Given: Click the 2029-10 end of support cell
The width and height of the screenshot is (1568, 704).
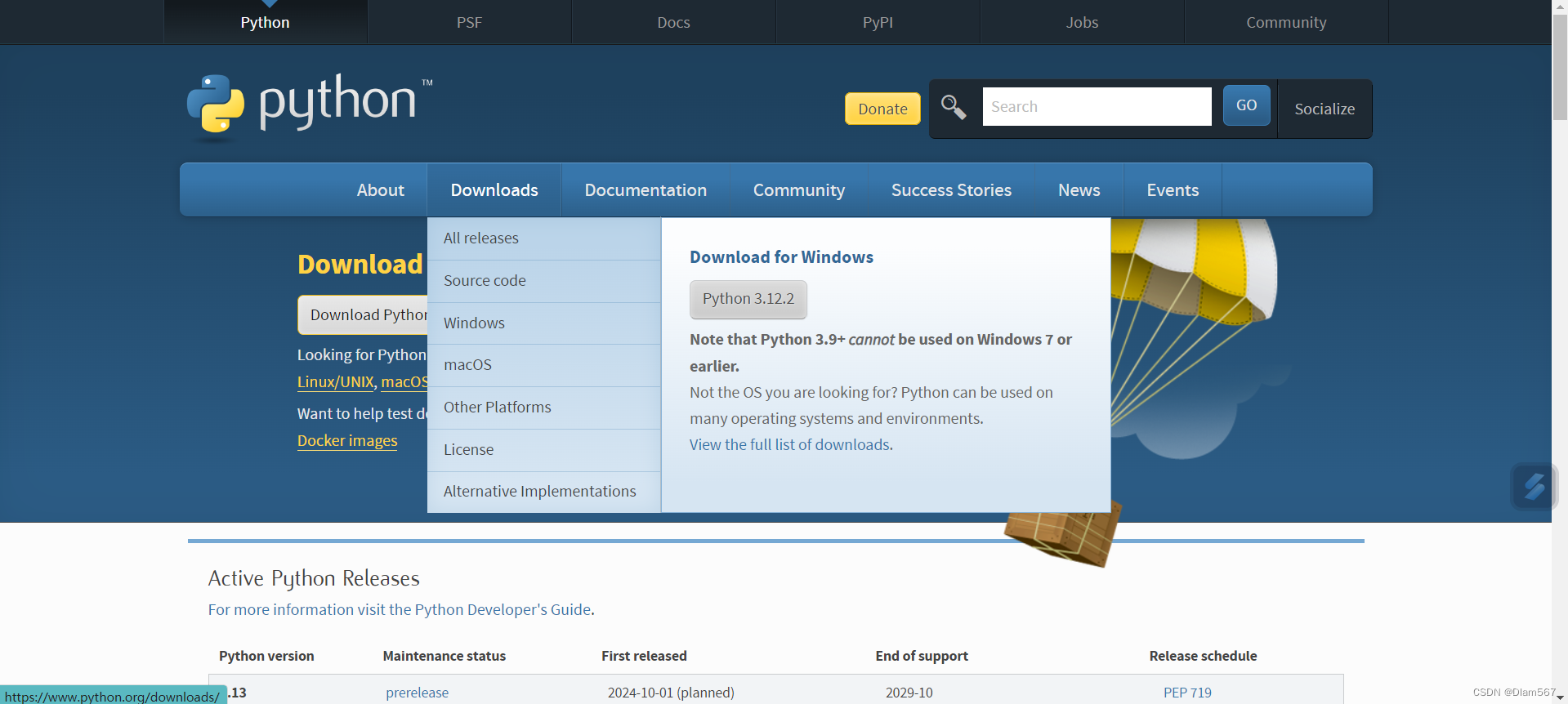Looking at the screenshot, I should [x=909, y=693].
